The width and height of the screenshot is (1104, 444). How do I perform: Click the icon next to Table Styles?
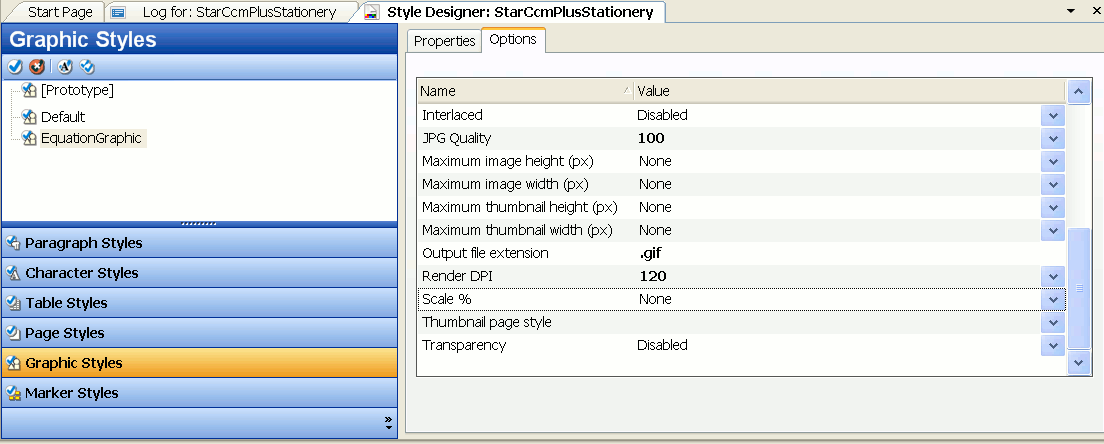[14, 303]
